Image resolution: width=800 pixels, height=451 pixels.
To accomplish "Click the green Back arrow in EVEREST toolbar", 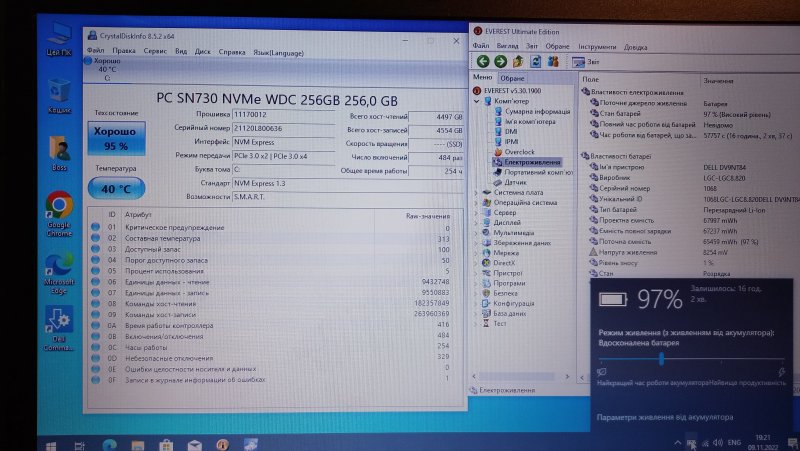I will 482,61.
